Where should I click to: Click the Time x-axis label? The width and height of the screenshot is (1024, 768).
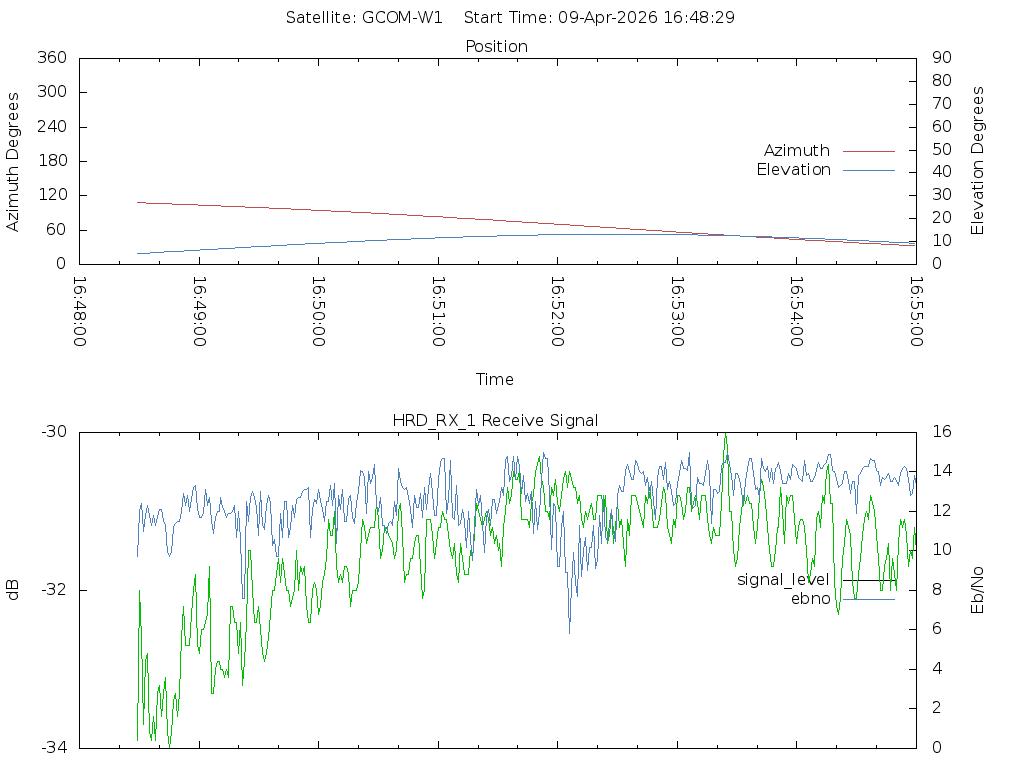coord(495,379)
